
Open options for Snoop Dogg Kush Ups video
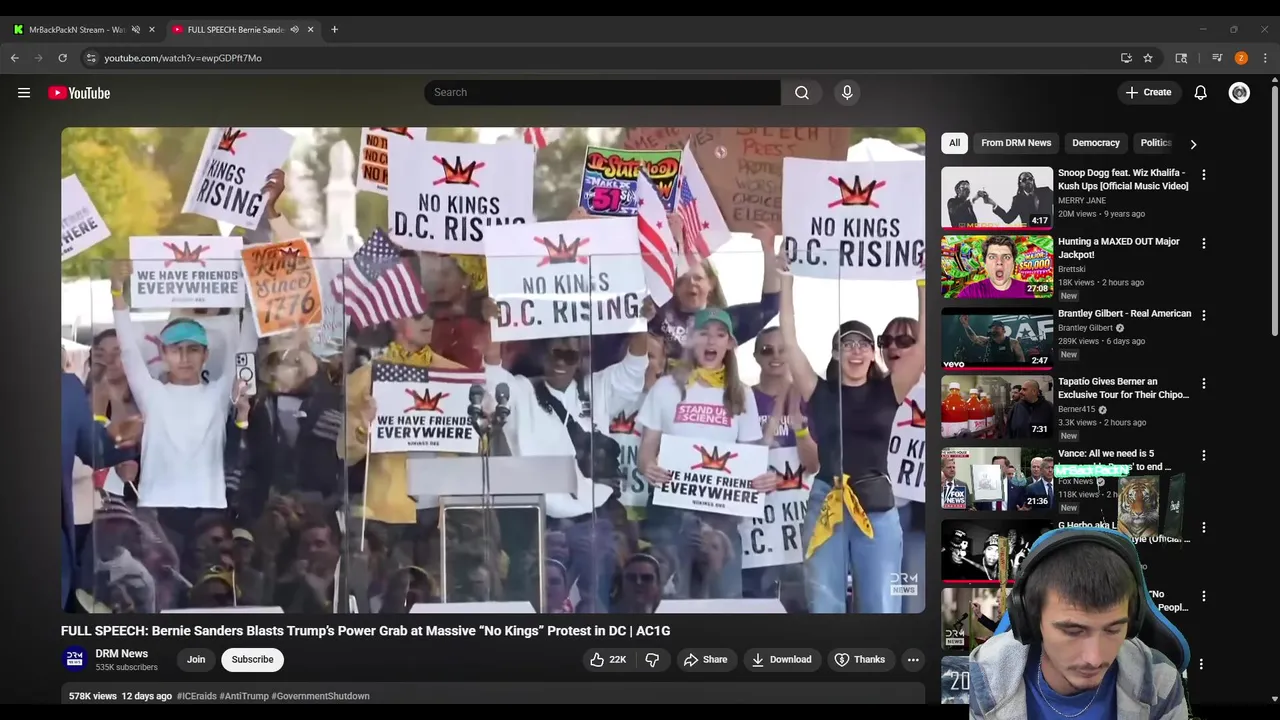[x=1204, y=174]
